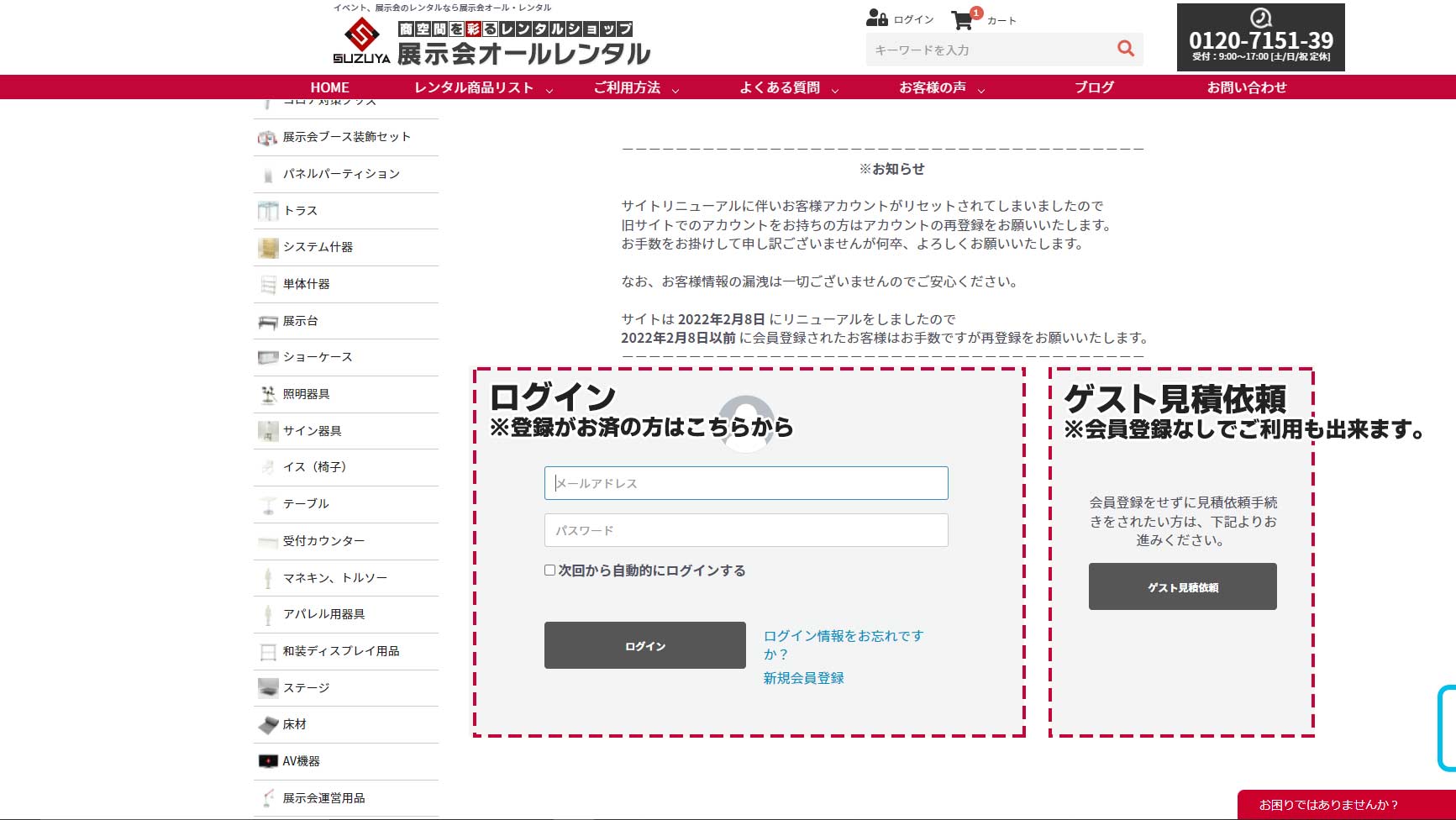Screen dimensions: 1456x820
Task: Click ログイン text link in header
Action: point(914,19)
